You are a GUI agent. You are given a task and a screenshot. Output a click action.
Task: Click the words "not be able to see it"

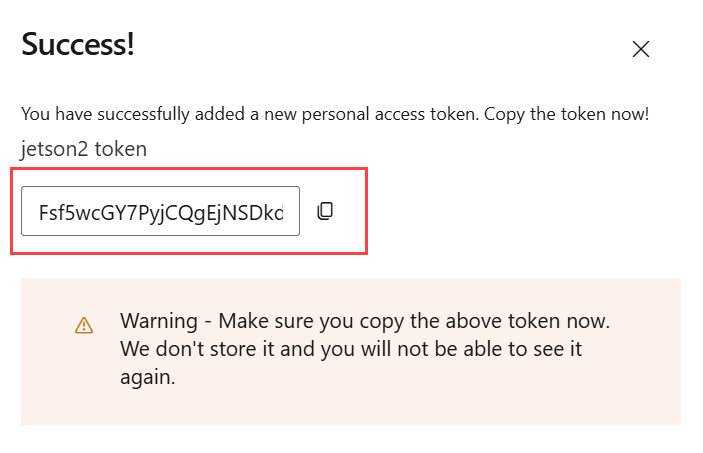(x=489, y=351)
